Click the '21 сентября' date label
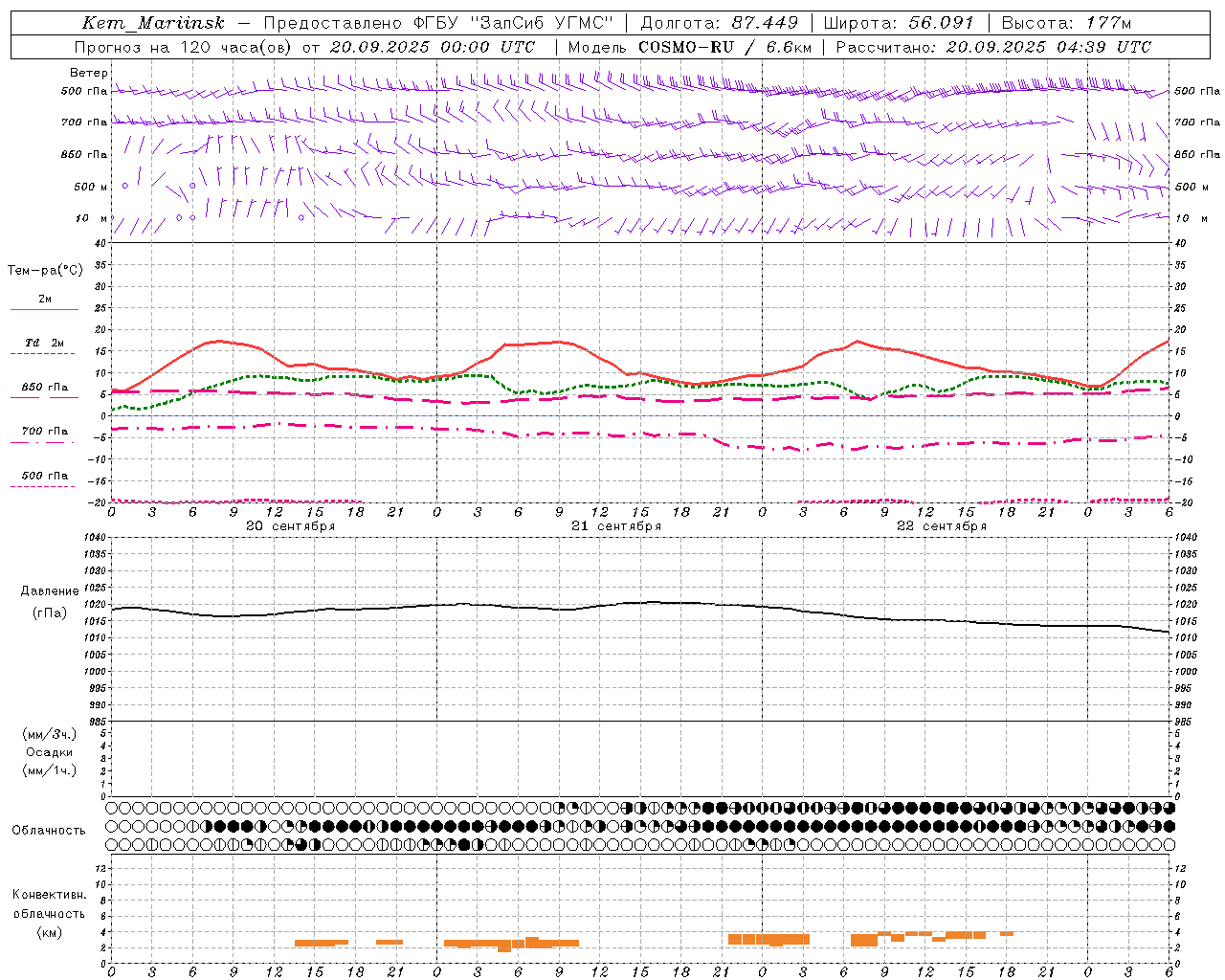 [615, 526]
